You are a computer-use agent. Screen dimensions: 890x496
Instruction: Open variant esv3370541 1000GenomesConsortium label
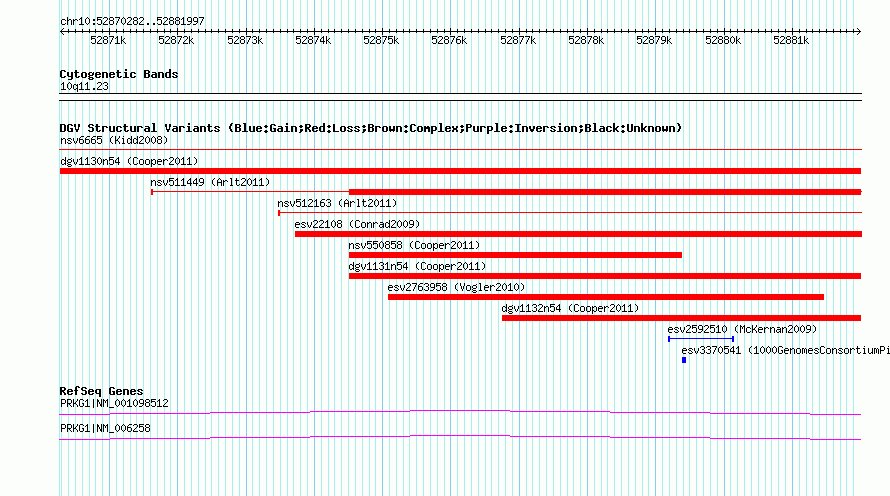tap(786, 350)
